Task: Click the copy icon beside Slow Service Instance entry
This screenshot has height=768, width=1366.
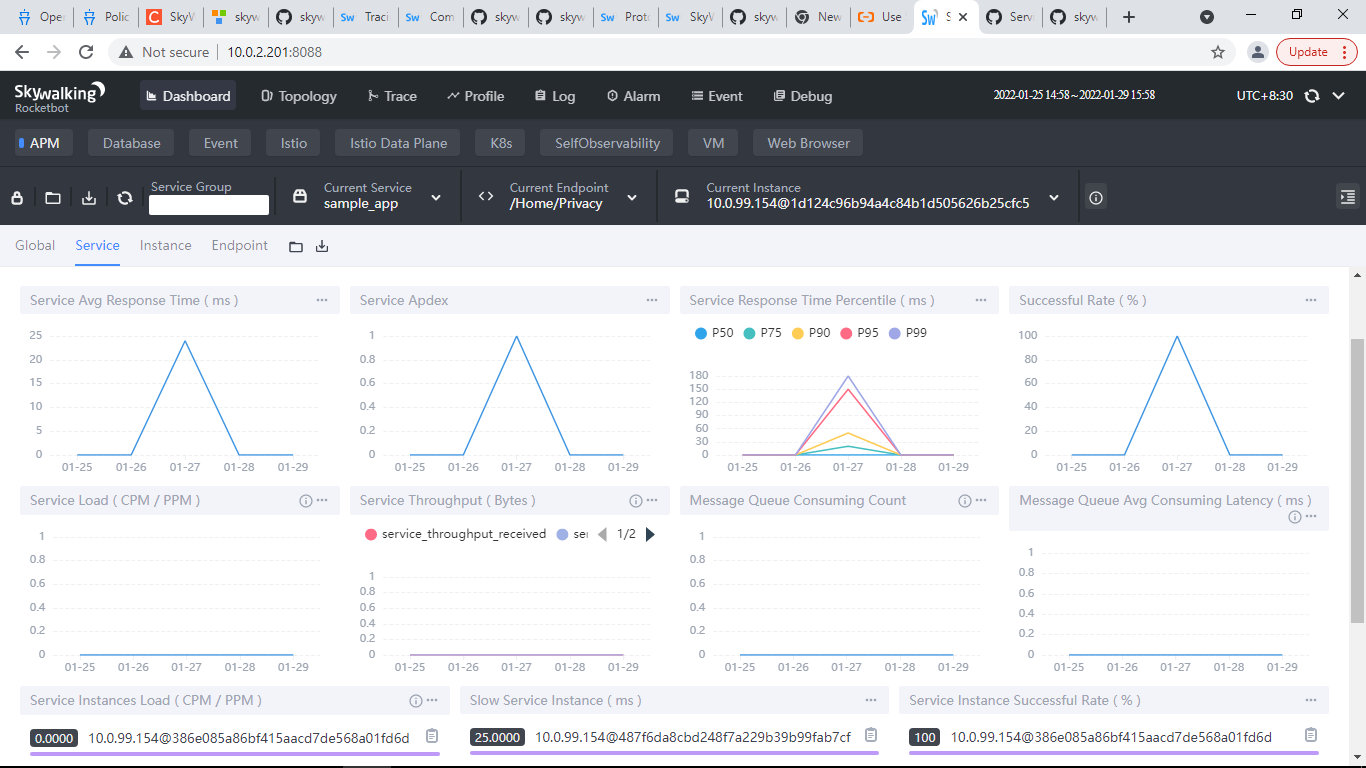Action: (870, 735)
